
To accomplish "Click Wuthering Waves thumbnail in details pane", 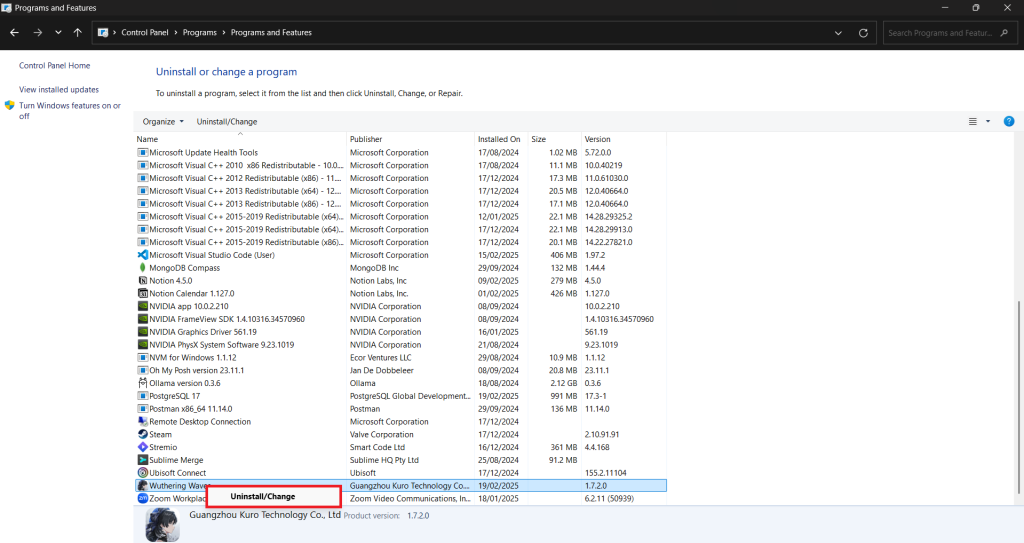I will (162, 525).
